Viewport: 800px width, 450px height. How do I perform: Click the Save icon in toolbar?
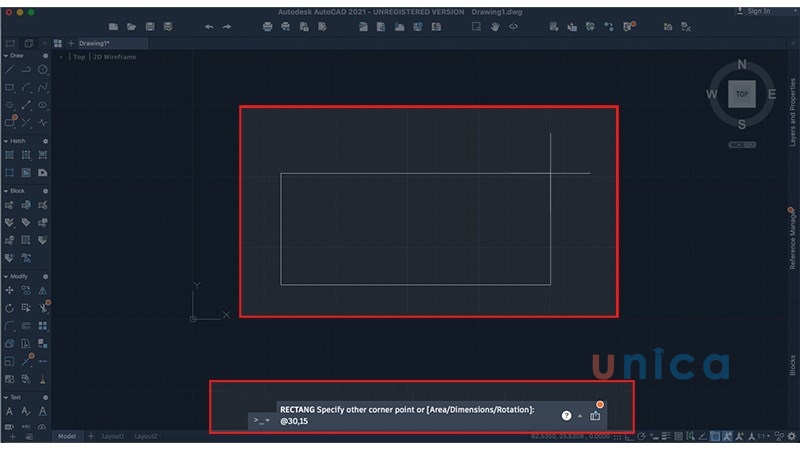click(150, 27)
